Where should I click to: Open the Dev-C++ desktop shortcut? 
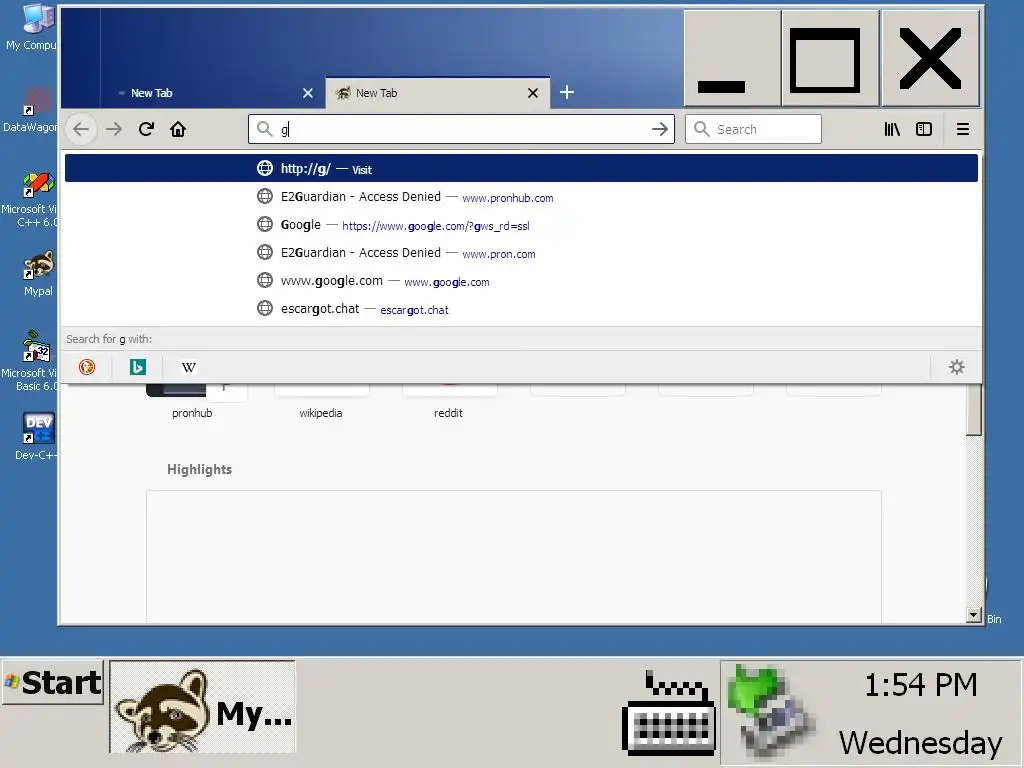(37, 436)
